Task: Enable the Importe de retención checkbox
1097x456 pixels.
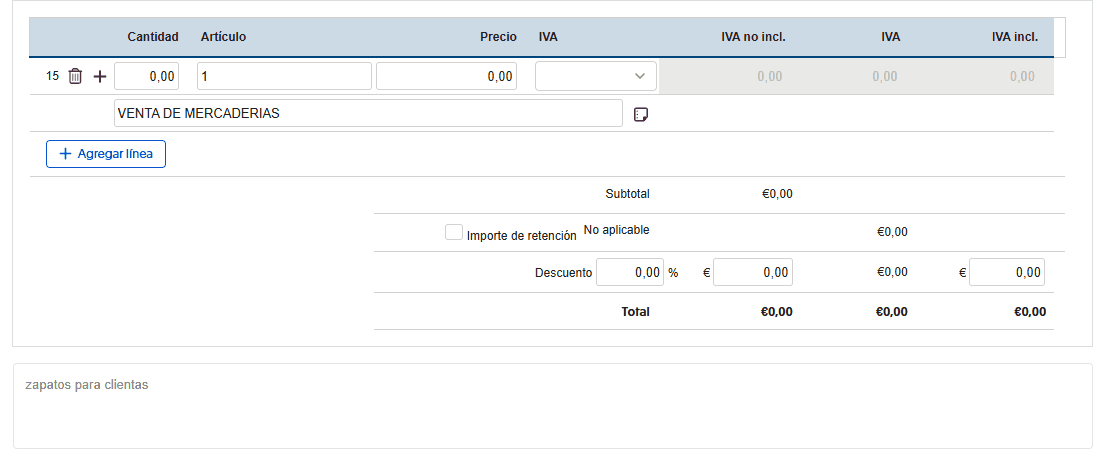Action: [x=454, y=233]
